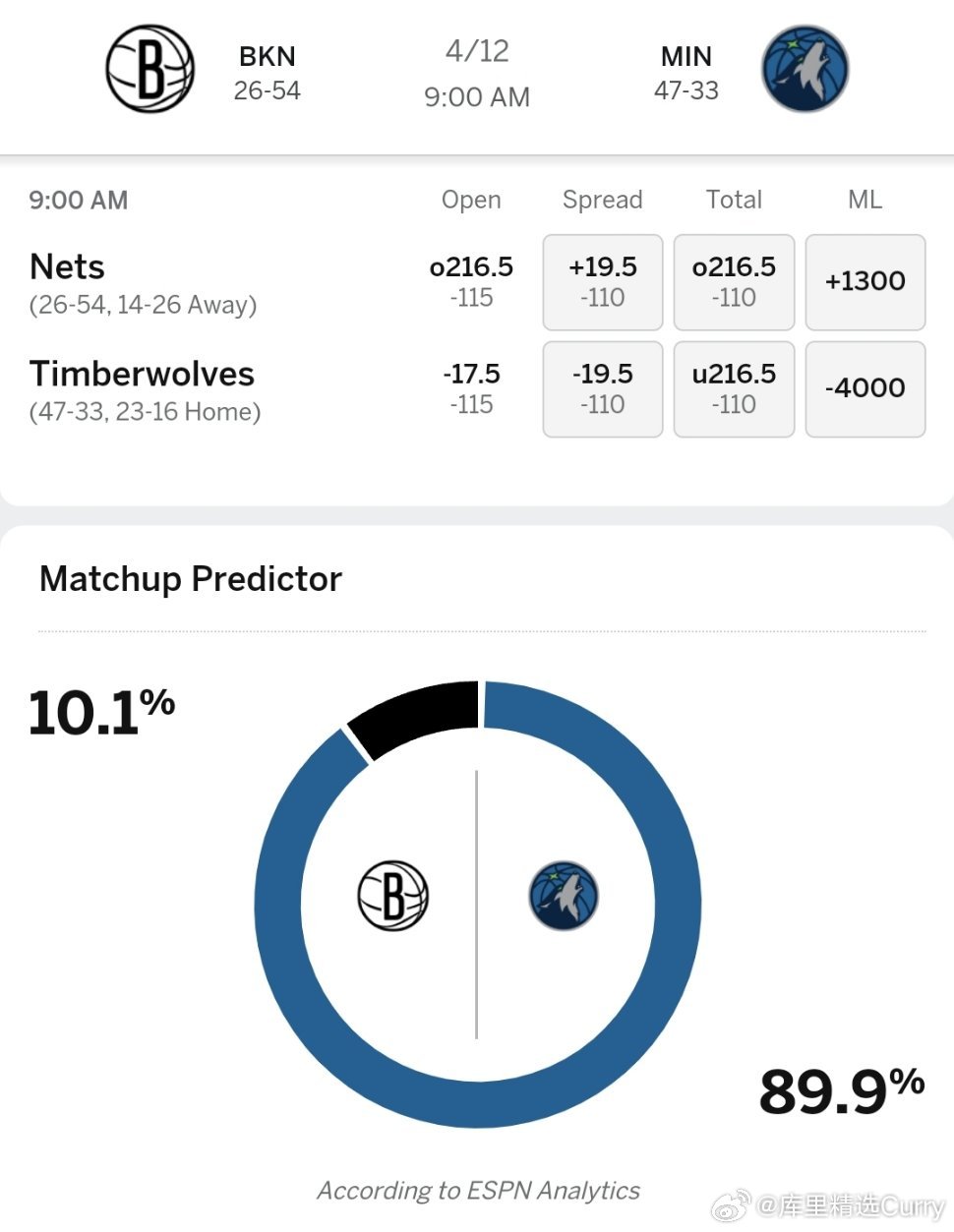Select Timberwolves logo inside predictor donut
This screenshot has width=954, height=1232.
tap(564, 896)
